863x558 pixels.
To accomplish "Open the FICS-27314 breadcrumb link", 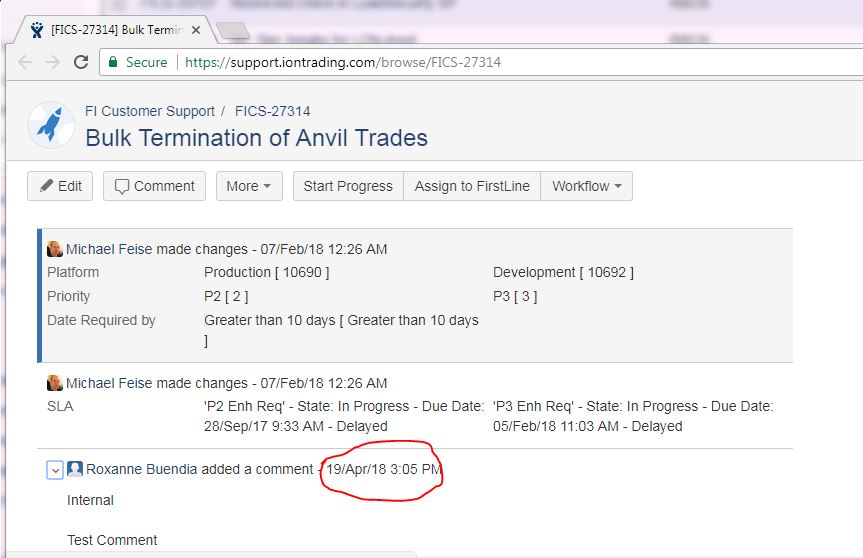I will [272, 111].
